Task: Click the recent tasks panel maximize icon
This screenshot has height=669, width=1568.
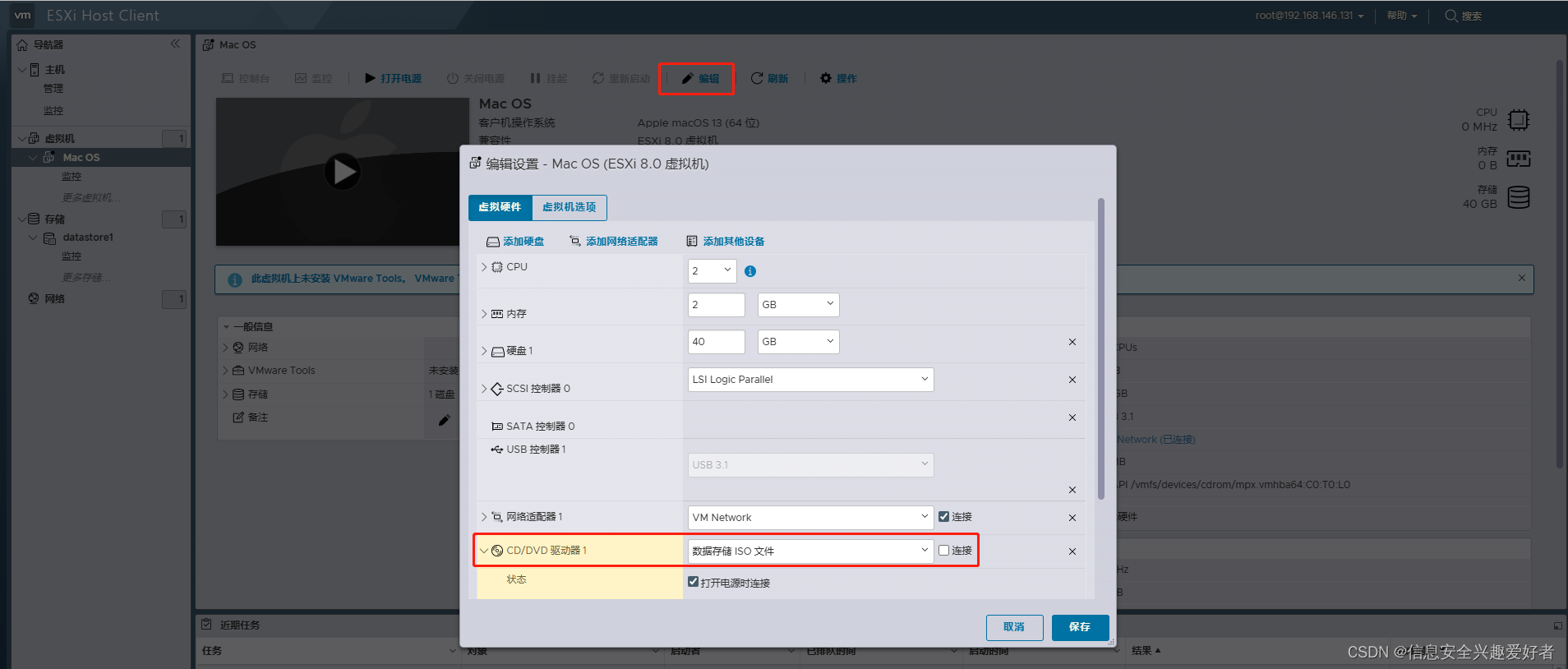Action: [x=1557, y=625]
